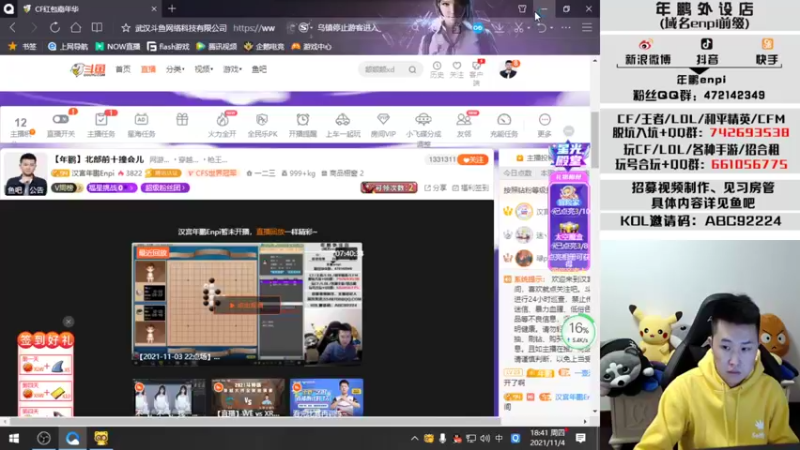Click the orange 关注 follow button
Image resolution: width=800 pixels, height=450 pixels.
pyautogui.click(x=473, y=160)
